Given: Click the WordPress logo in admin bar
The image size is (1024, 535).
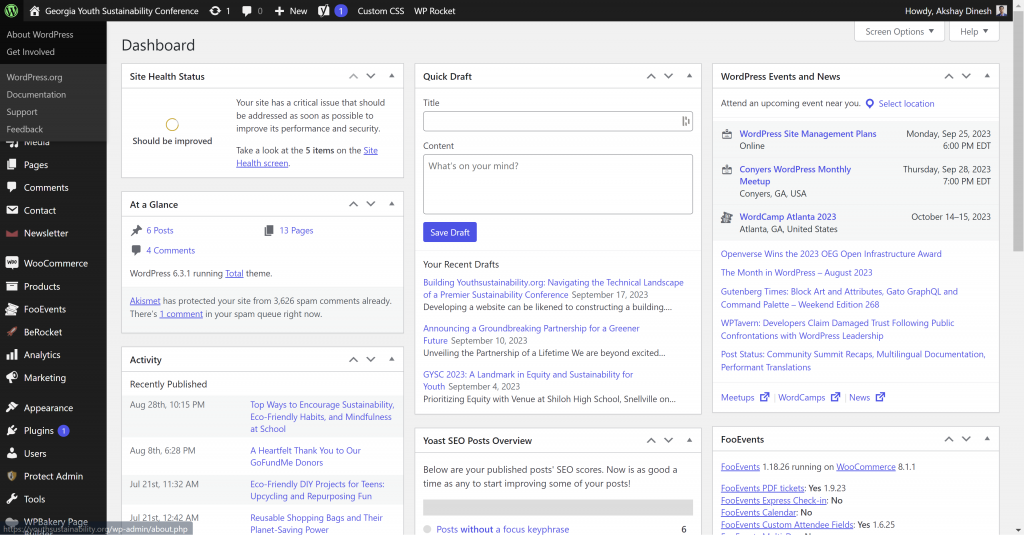Looking at the screenshot, I should point(12,11).
